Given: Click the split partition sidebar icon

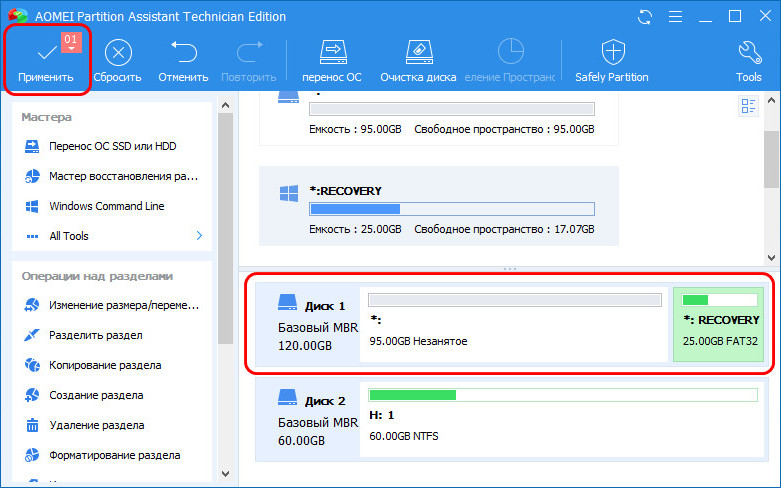Looking at the screenshot, I should (x=32, y=335).
